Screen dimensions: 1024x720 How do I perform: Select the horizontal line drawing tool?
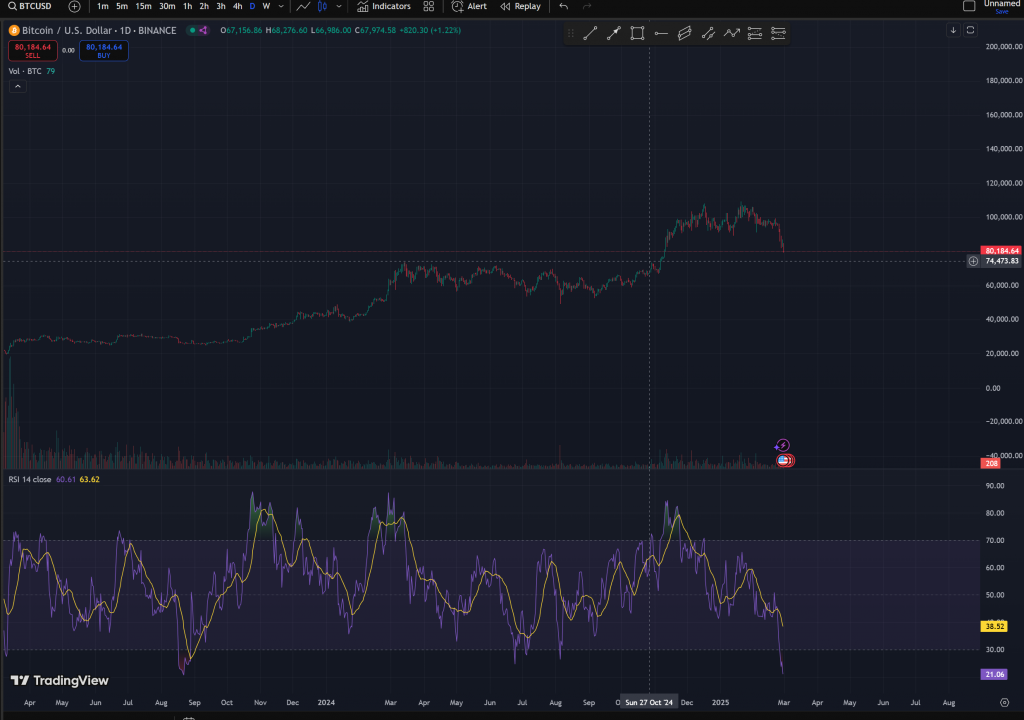tap(661, 33)
